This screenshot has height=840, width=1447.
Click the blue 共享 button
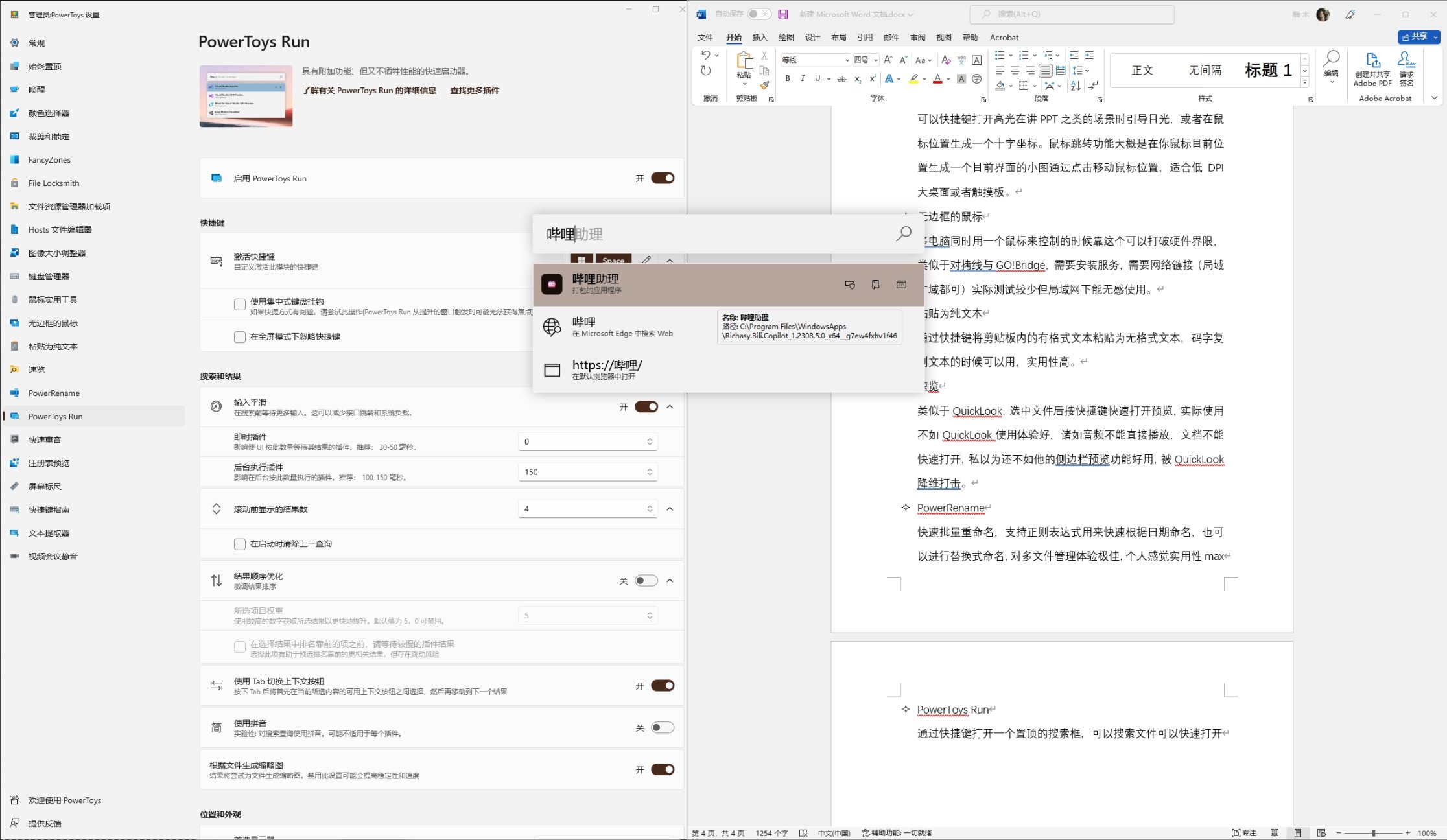point(1418,37)
